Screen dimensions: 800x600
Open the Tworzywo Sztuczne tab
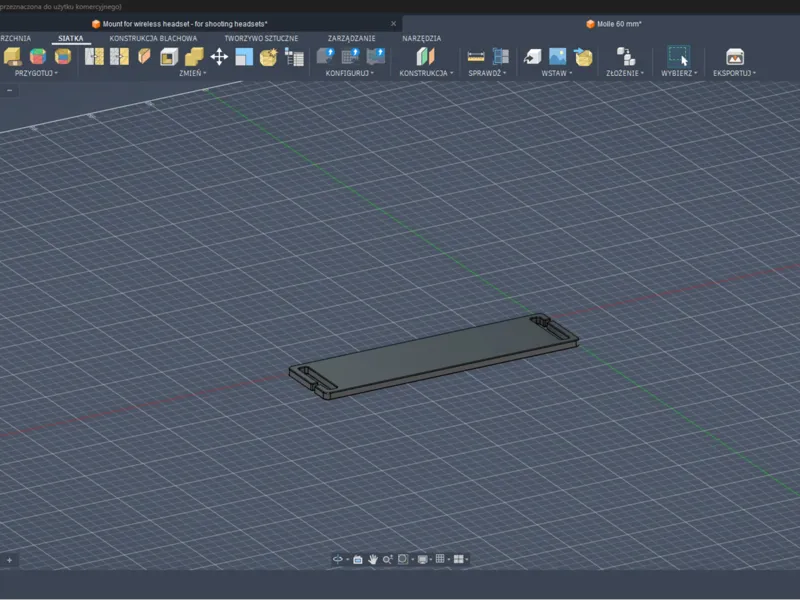(261, 38)
